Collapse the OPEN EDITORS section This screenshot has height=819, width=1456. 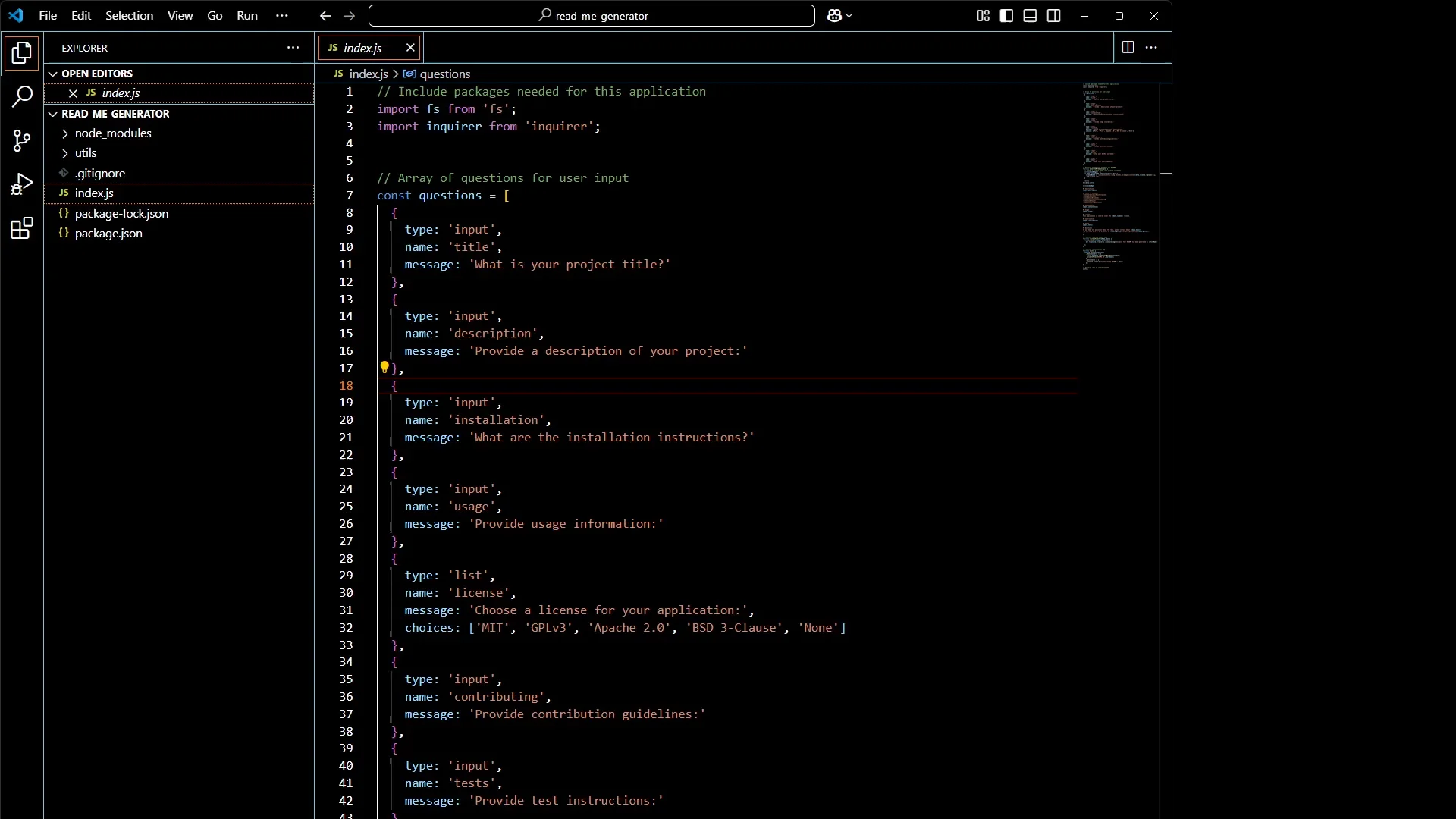coord(54,73)
